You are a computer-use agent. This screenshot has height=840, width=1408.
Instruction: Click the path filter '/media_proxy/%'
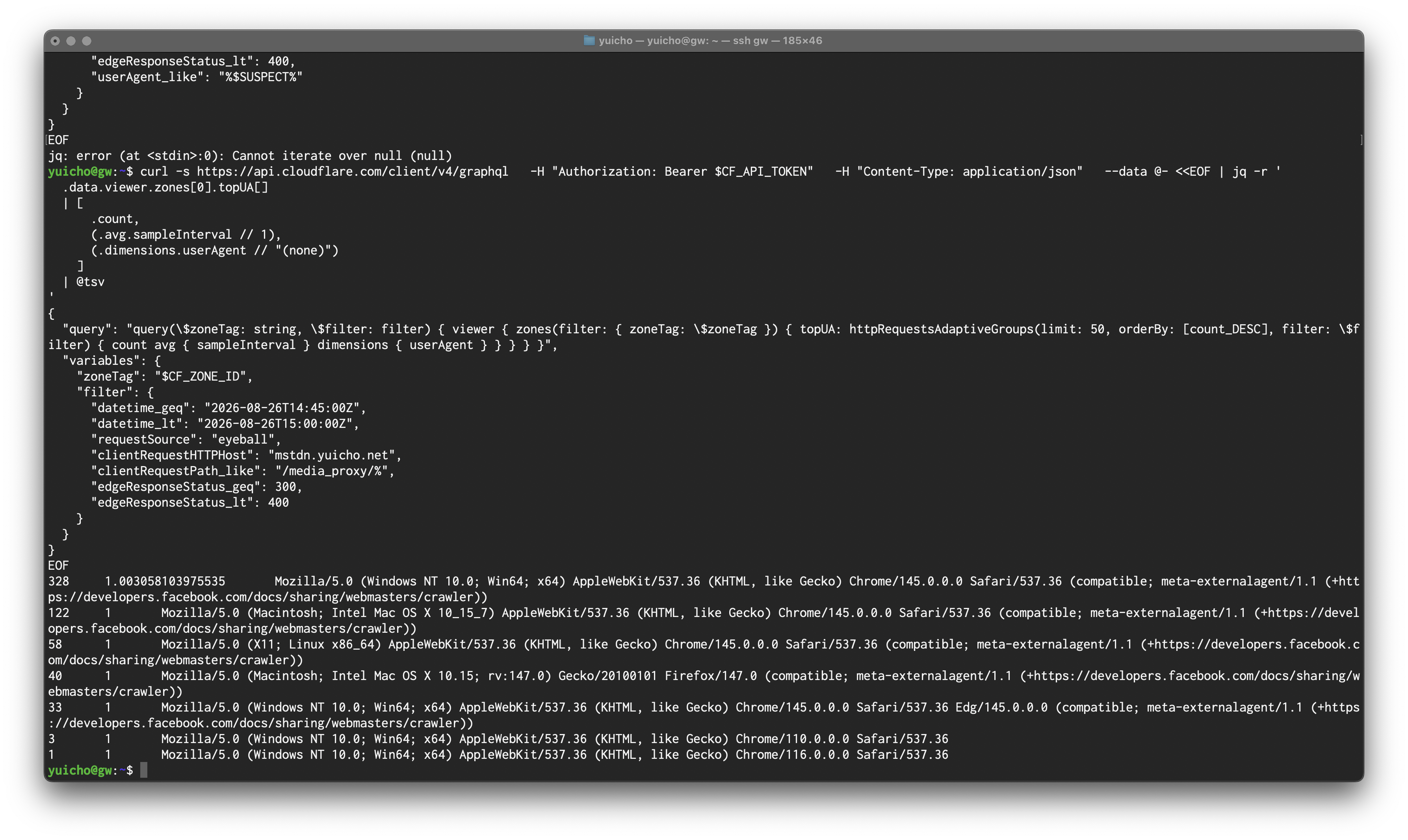(x=331, y=471)
